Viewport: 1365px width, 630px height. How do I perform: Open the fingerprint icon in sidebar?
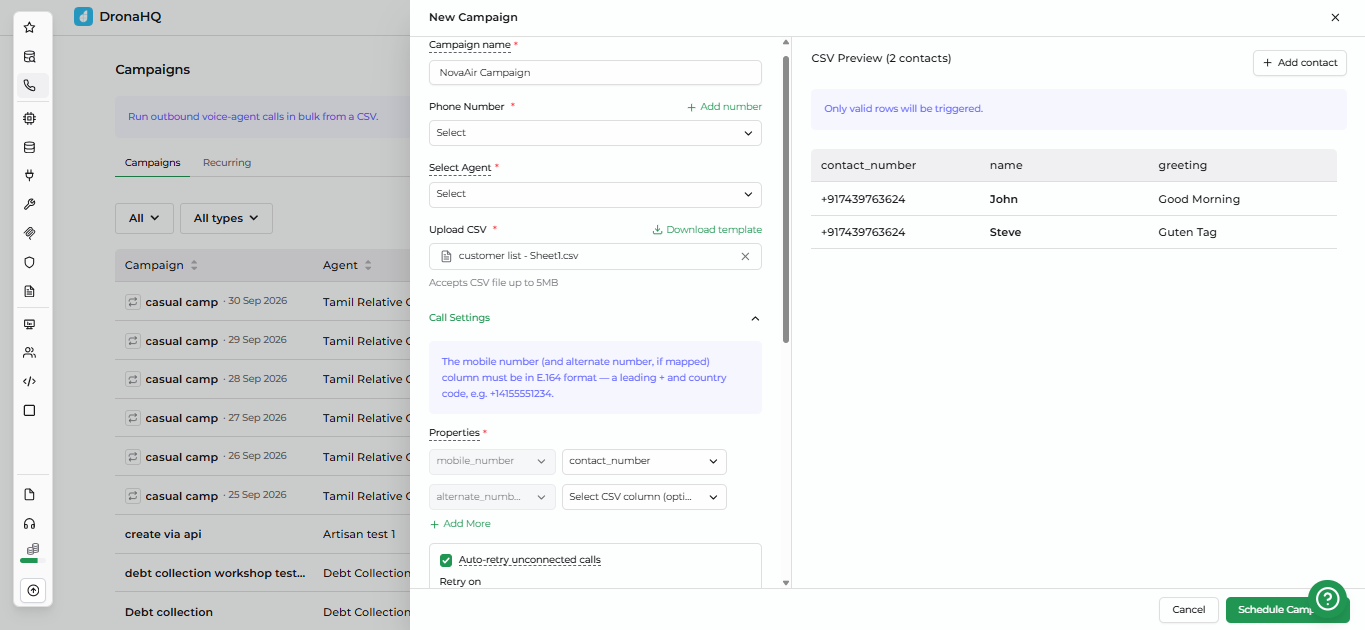pos(29,233)
